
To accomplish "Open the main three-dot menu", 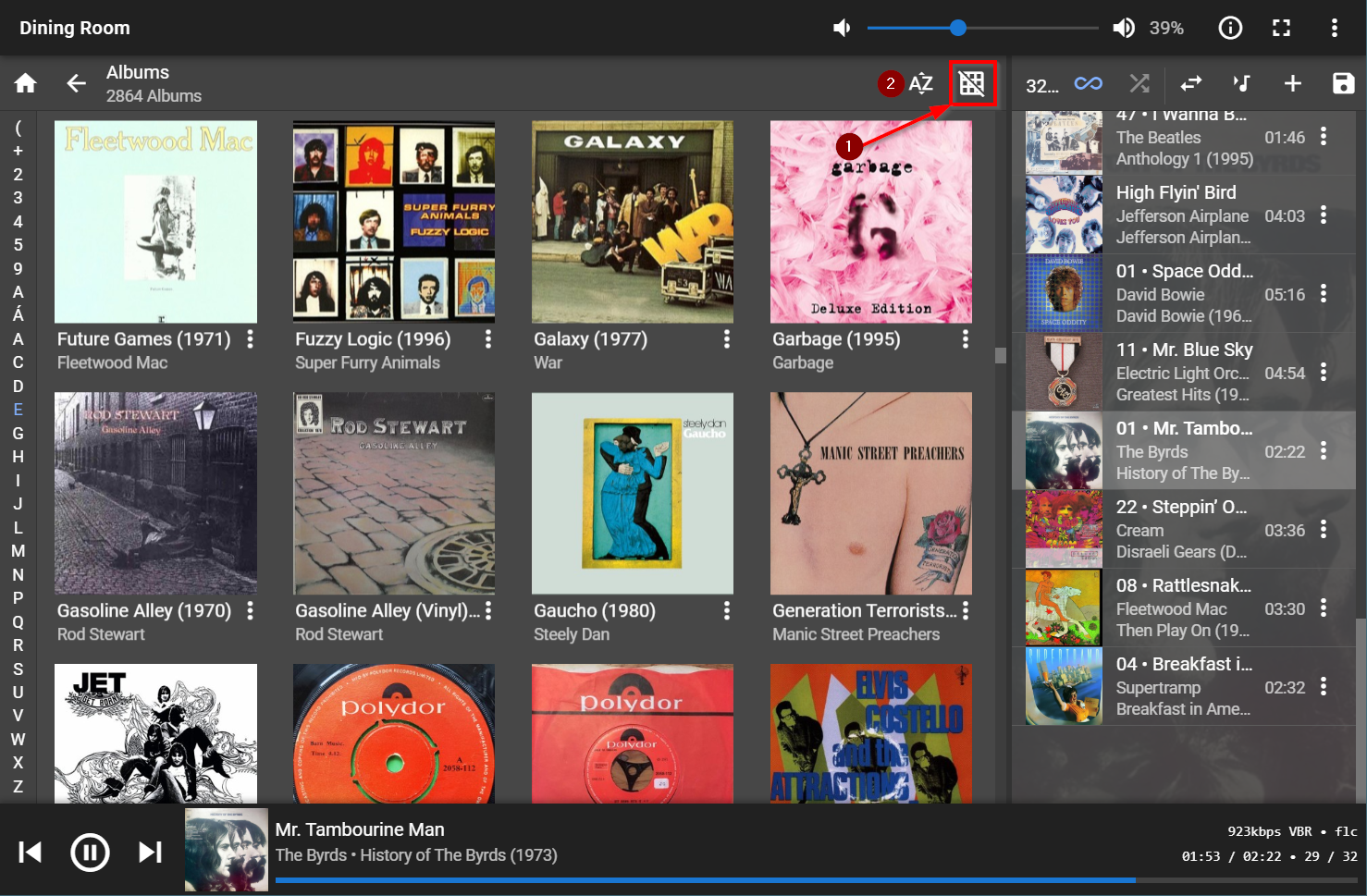I will click(x=1334, y=28).
